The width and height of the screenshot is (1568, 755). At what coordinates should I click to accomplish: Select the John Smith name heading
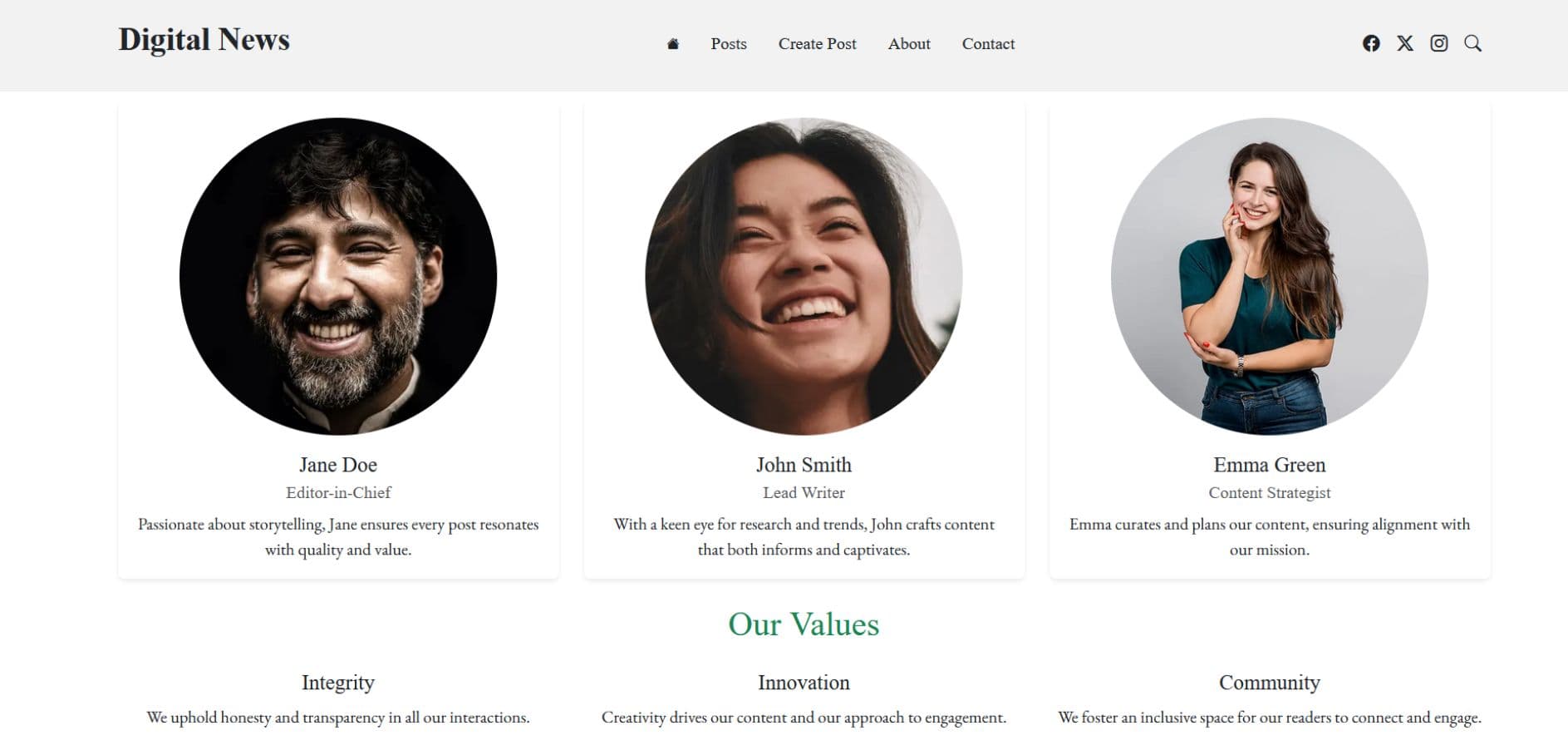click(804, 465)
